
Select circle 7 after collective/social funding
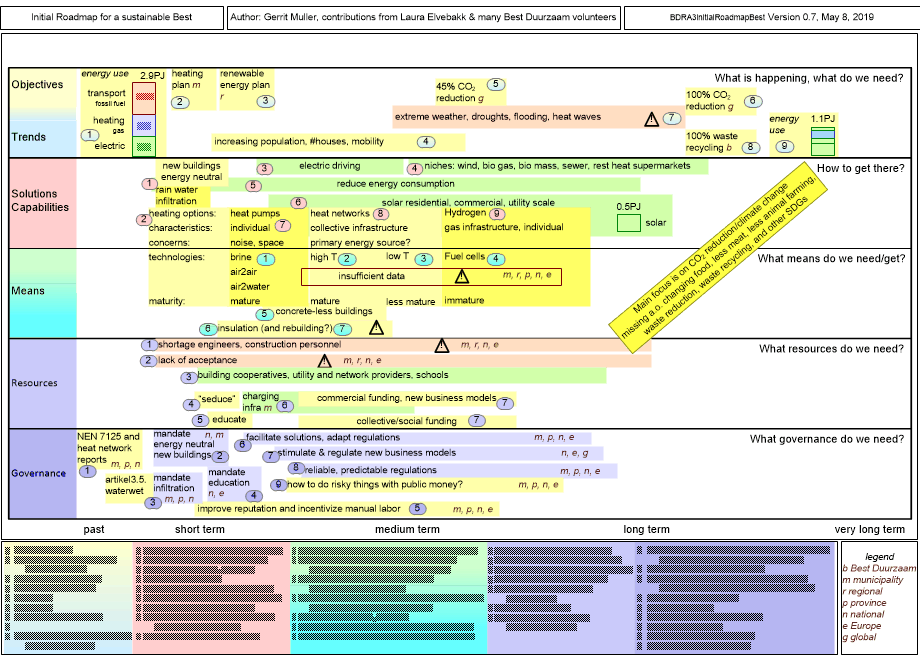click(x=476, y=420)
